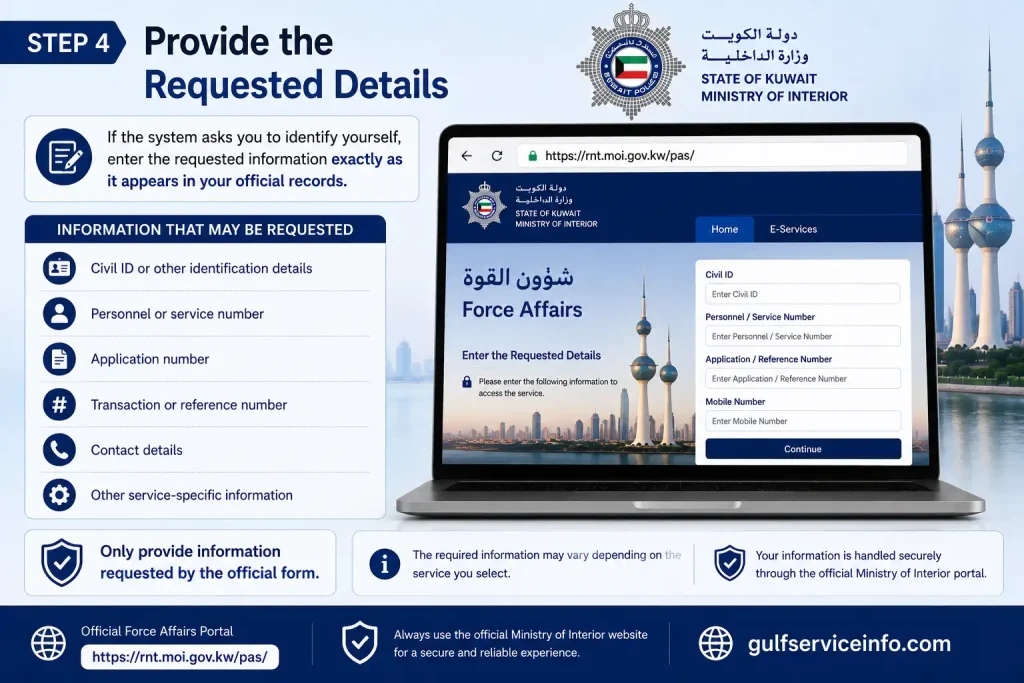1024x683 pixels.
Task: Click the Enter Civil ID field
Action: [x=803, y=294]
